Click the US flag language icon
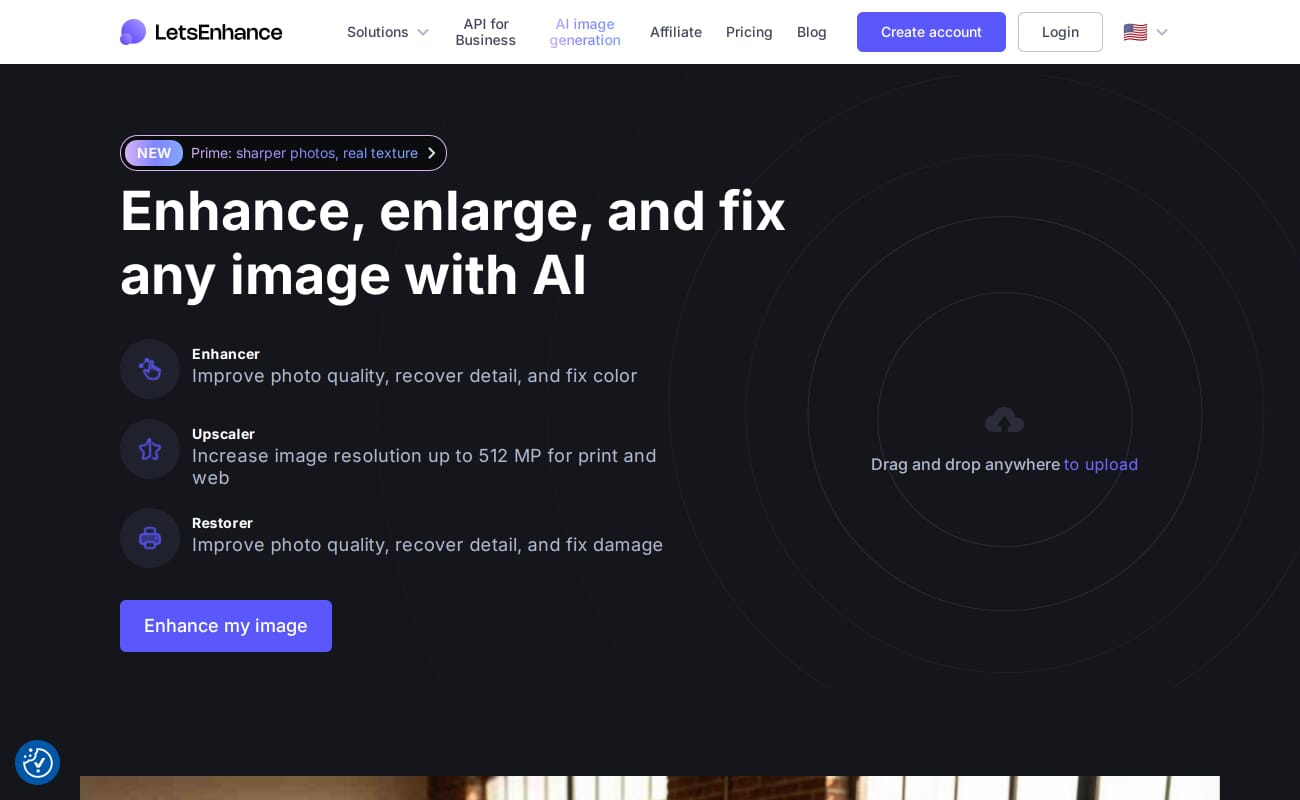Image resolution: width=1300 pixels, height=800 pixels. 1135,32
